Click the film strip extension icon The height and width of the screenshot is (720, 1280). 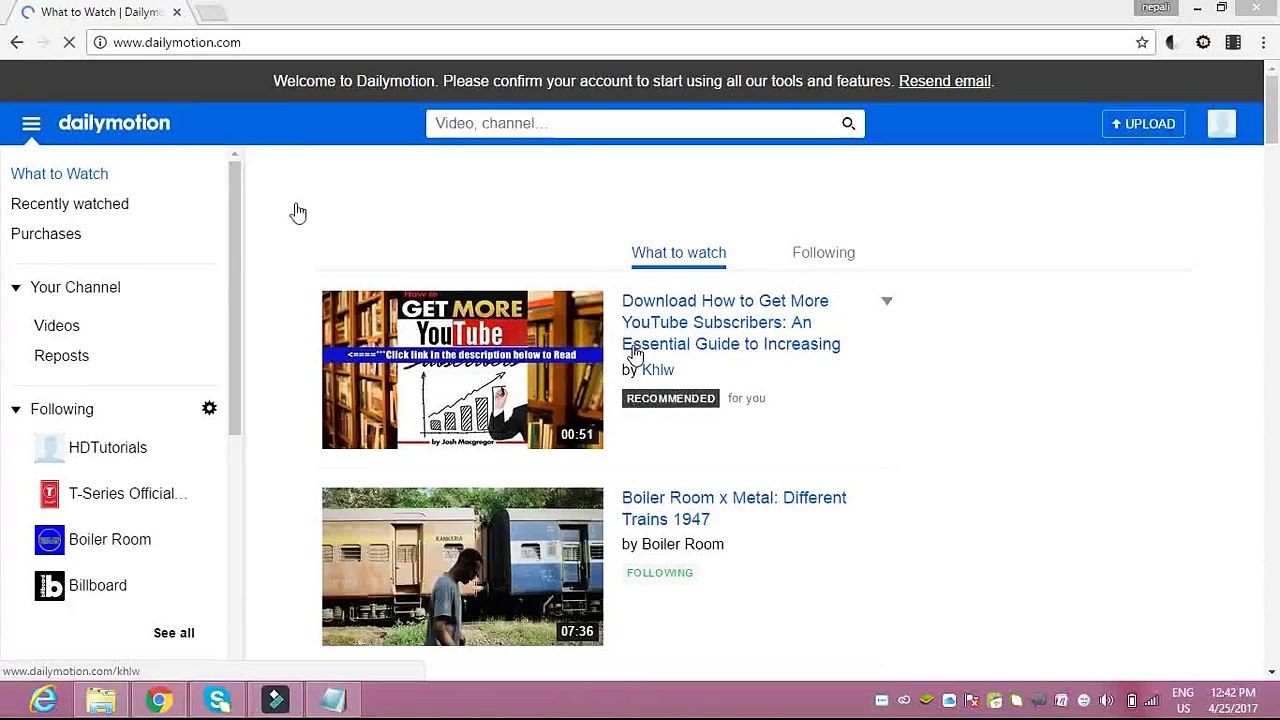point(1233,42)
